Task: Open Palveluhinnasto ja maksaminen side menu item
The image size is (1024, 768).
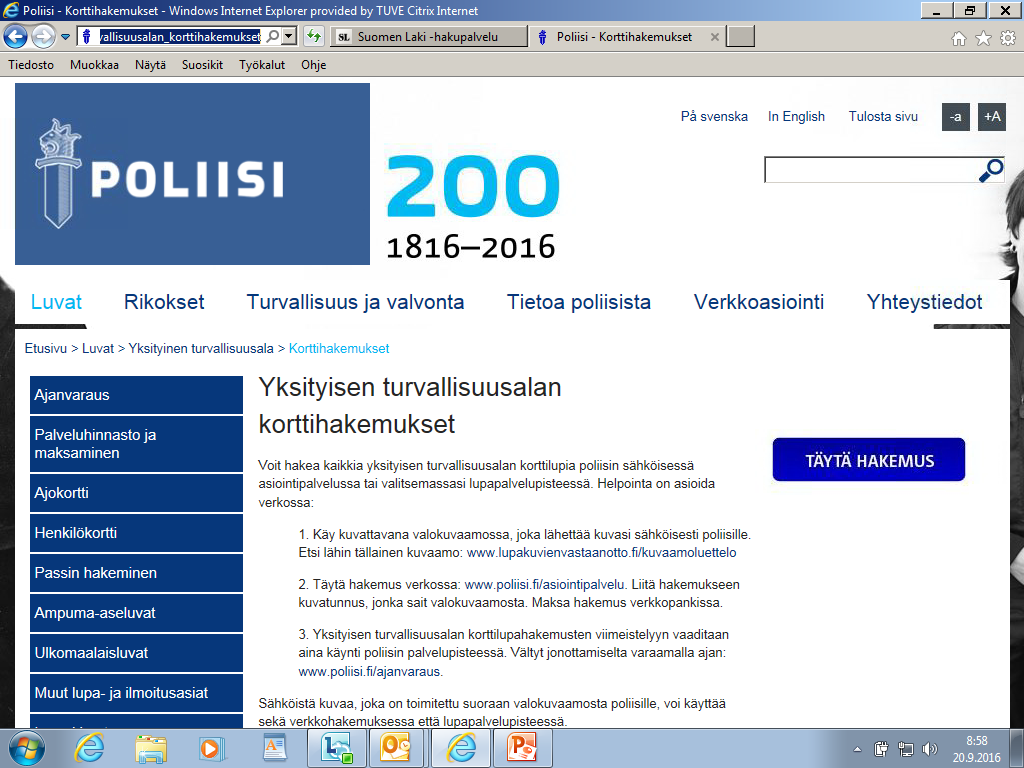Action: click(x=136, y=444)
